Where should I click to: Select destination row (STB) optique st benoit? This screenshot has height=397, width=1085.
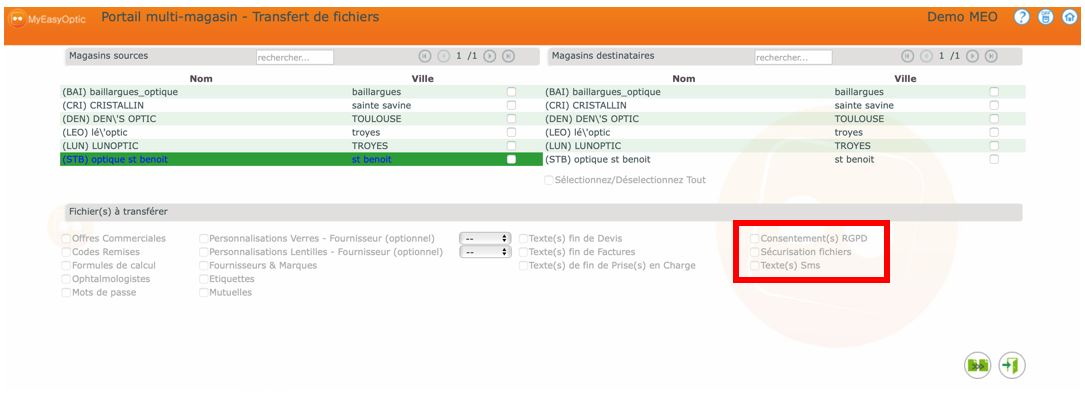click(x=783, y=159)
